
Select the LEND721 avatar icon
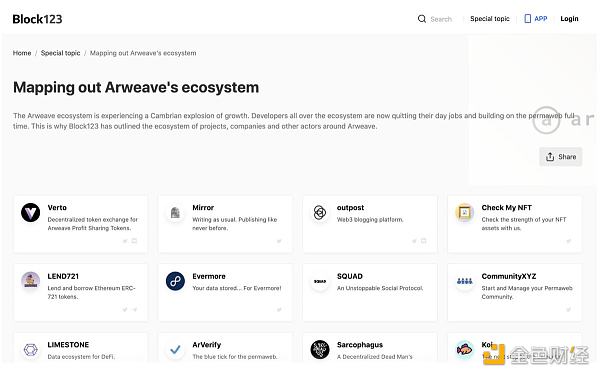[x=31, y=280]
